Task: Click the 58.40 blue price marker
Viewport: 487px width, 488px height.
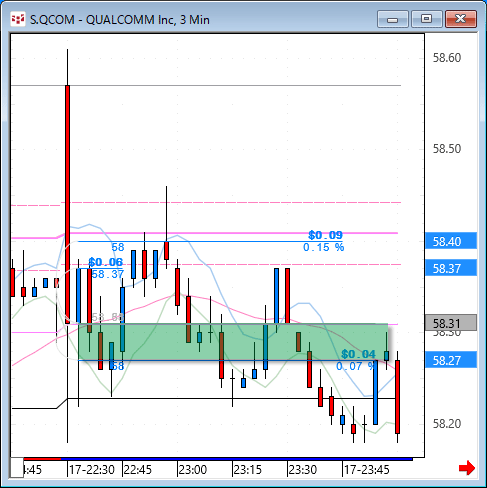Action: (x=451, y=241)
